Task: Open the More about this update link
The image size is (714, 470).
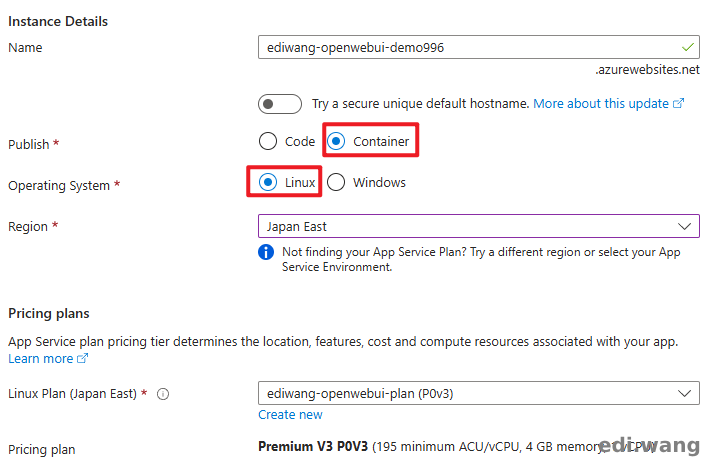Action: [x=601, y=104]
